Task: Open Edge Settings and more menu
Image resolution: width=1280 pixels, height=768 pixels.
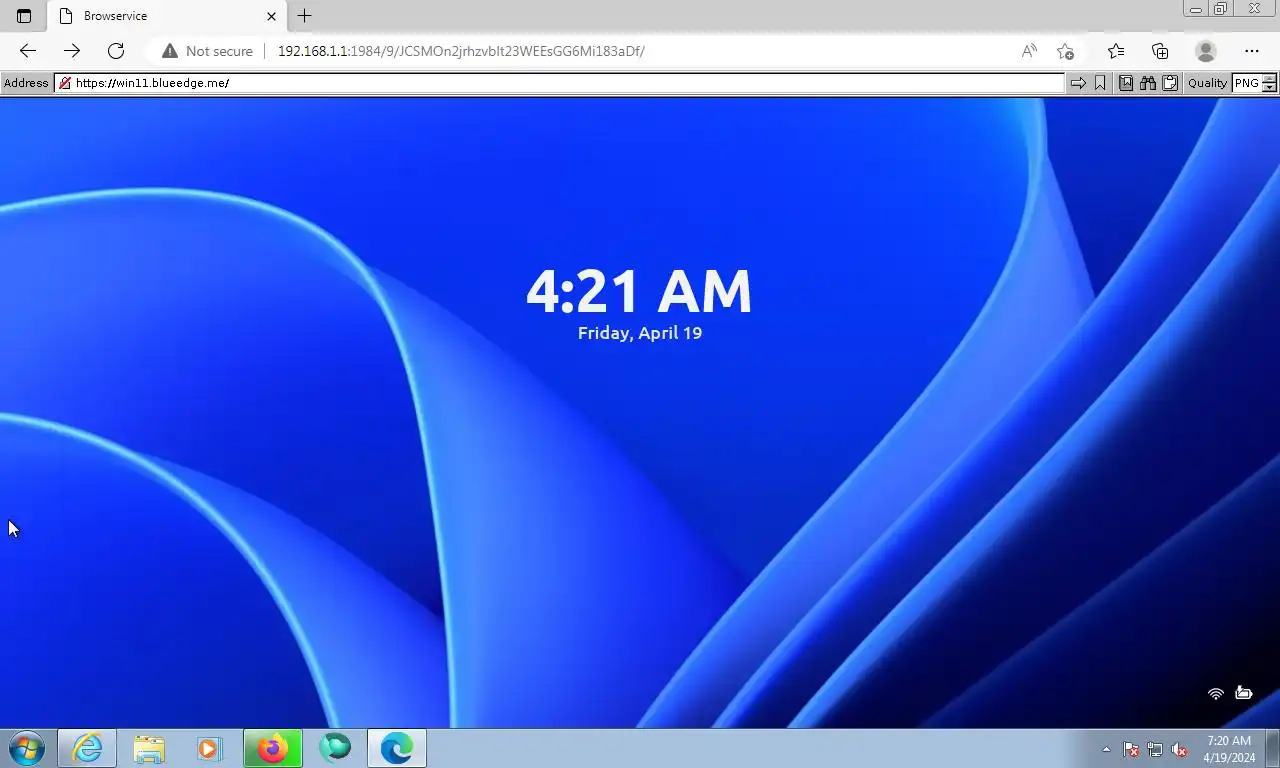Action: [1252, 51]
